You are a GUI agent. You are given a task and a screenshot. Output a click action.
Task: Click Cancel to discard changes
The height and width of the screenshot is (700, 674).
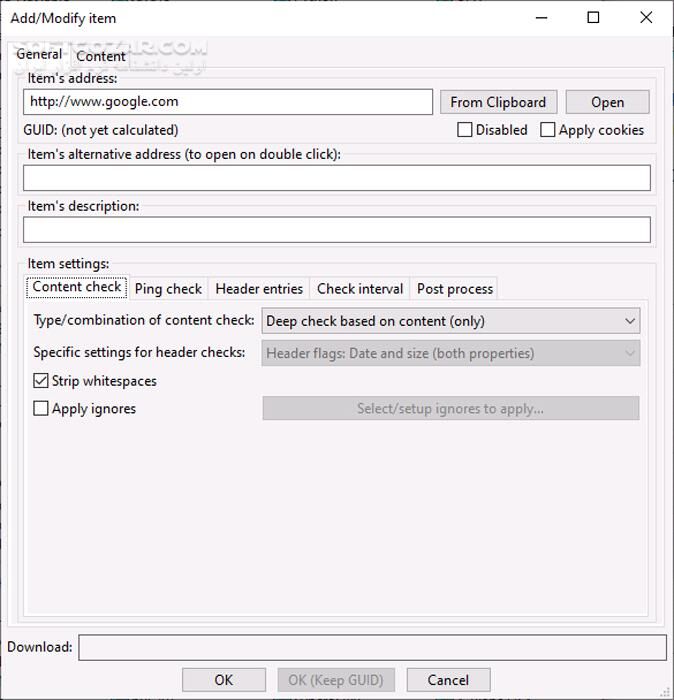448,680
